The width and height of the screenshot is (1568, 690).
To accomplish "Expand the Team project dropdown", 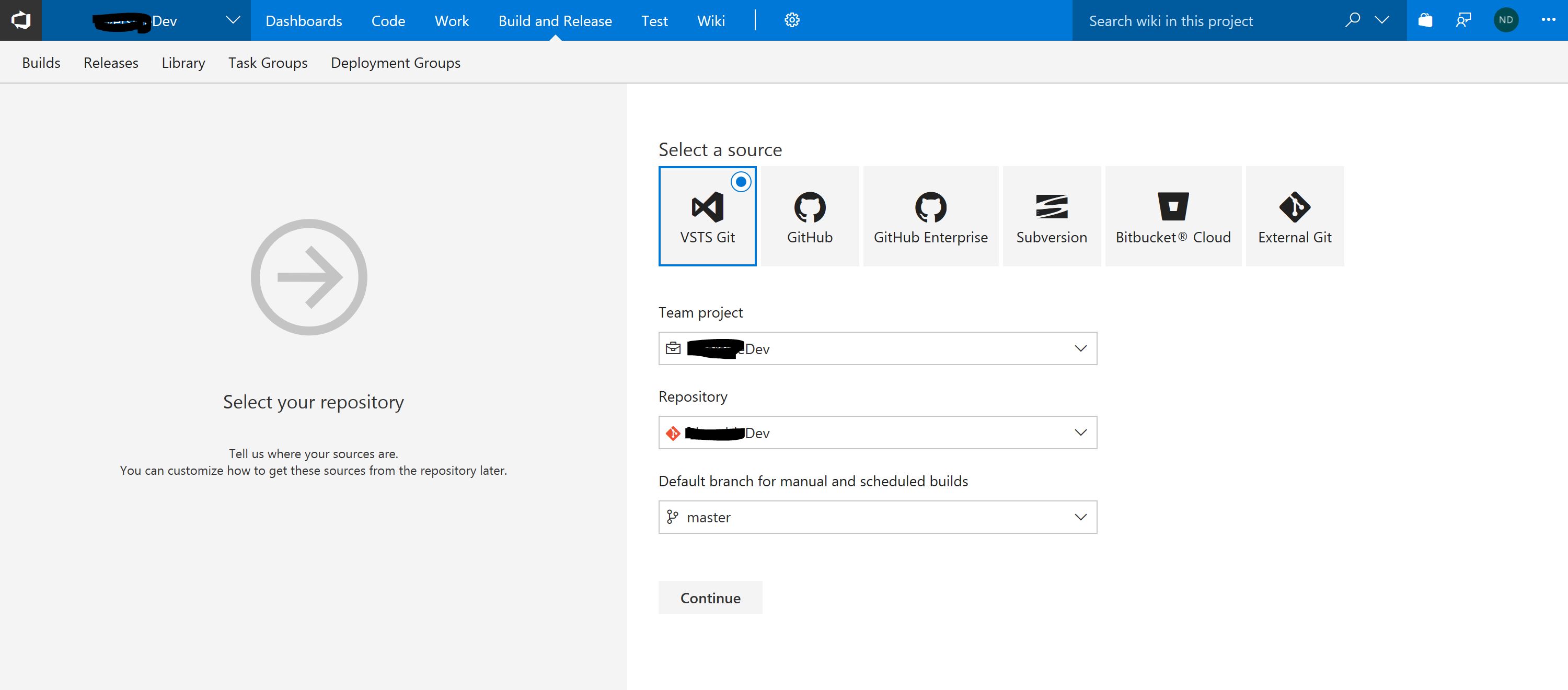I will (877, 348).
